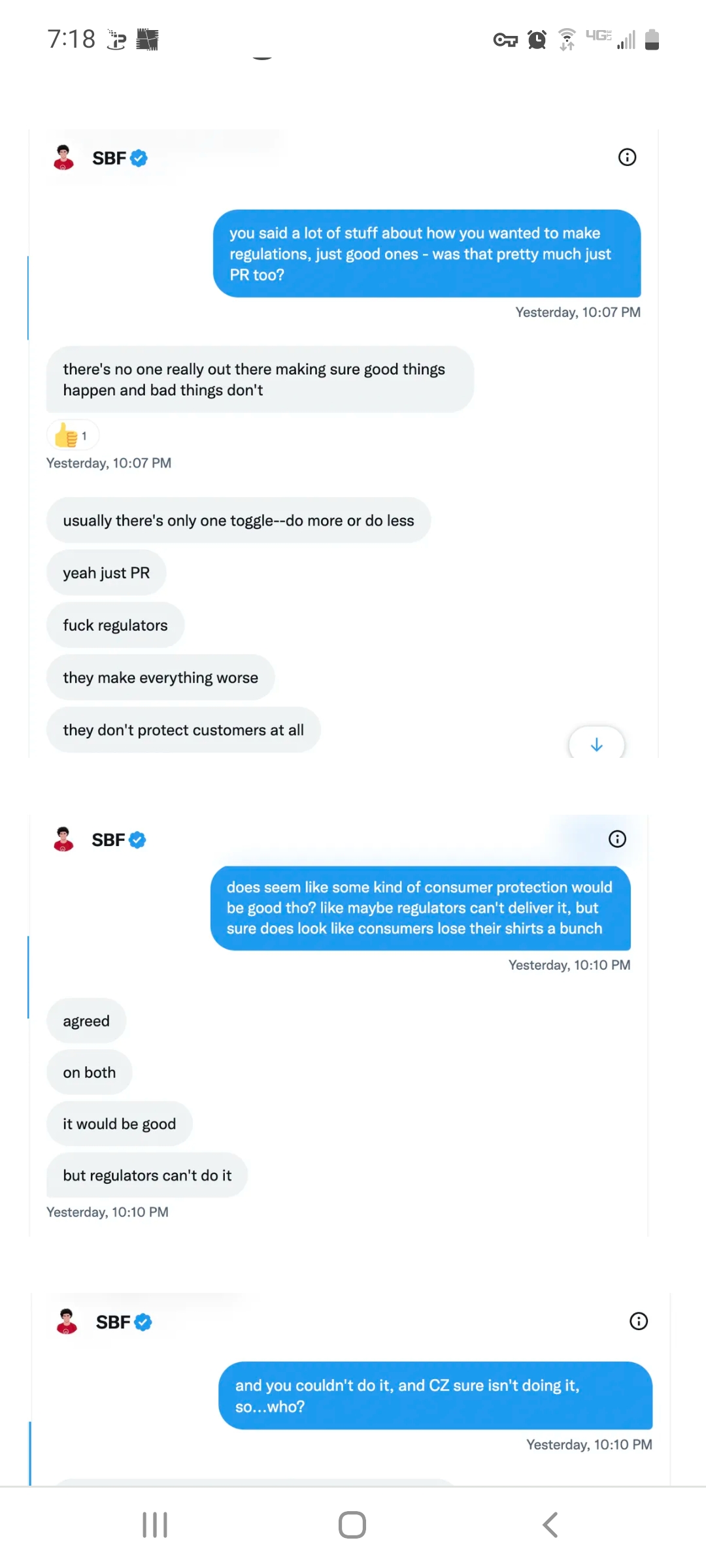Tap the alarm icon in the status bar

coord(537,40)
